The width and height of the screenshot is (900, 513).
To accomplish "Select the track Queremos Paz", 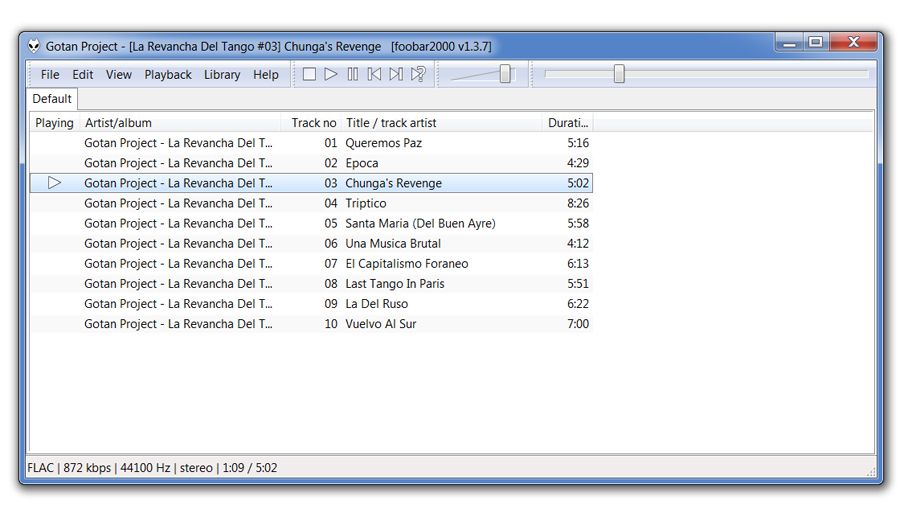I will (383, 143).
